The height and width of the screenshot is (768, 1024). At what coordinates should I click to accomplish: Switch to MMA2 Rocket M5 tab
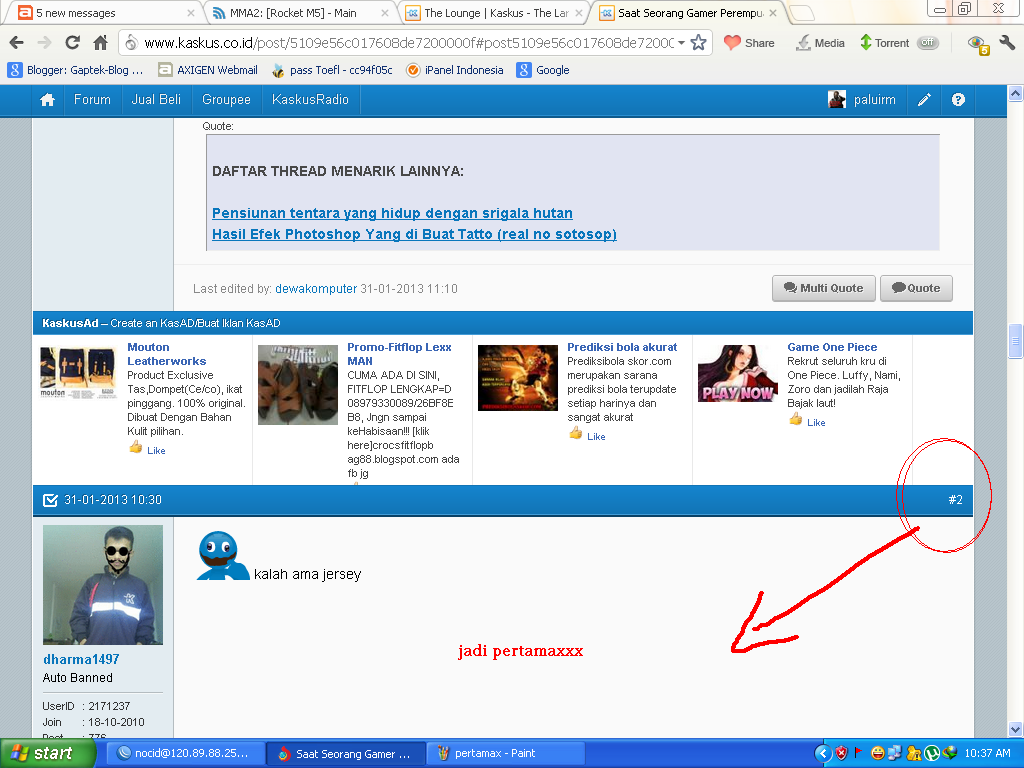[299, 12]
